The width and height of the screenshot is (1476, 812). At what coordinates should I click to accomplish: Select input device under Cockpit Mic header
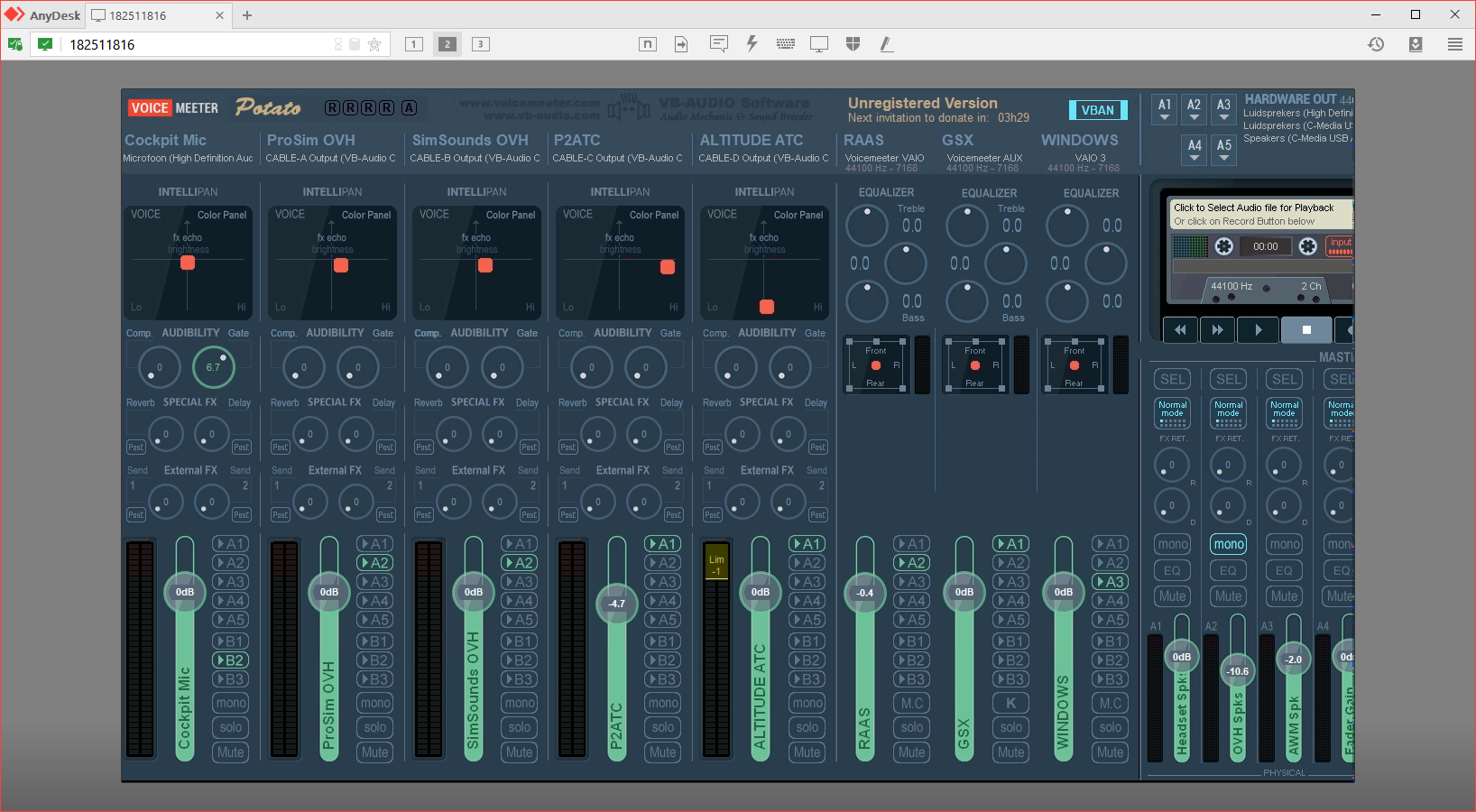click(x=188, y=158)
